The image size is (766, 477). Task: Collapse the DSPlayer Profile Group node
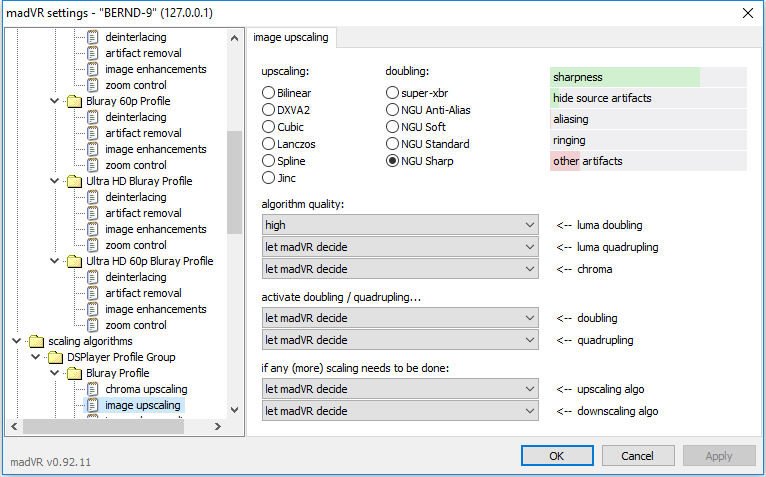[36, 357]
